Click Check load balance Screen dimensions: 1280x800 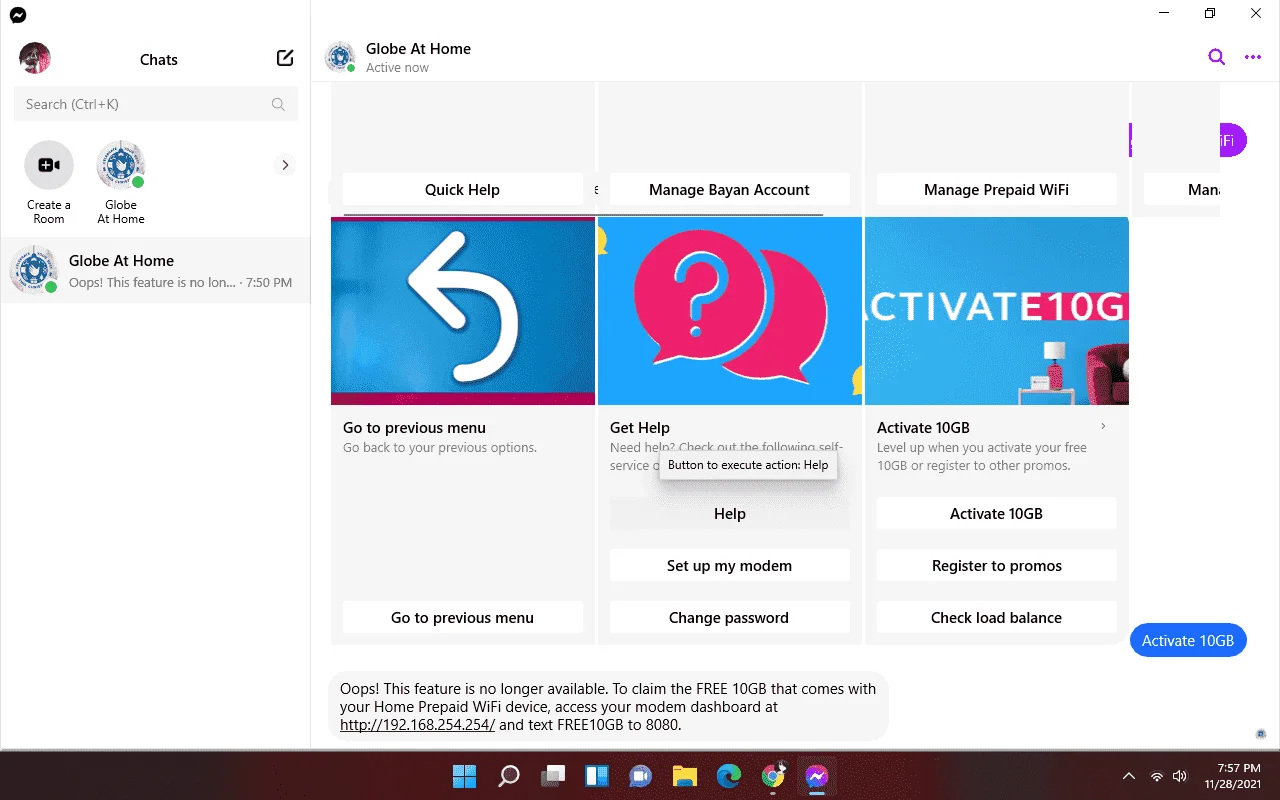point(996,618)
